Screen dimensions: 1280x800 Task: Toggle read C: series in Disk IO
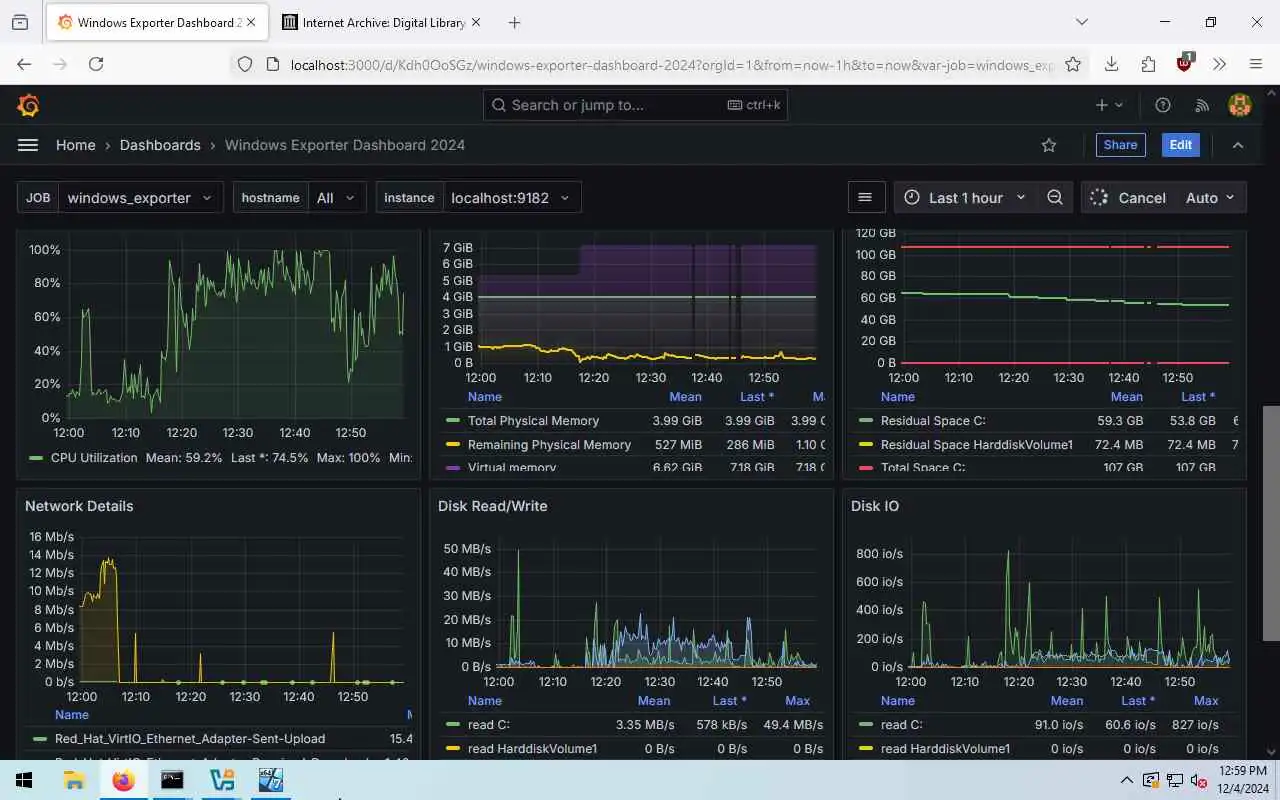902,725
